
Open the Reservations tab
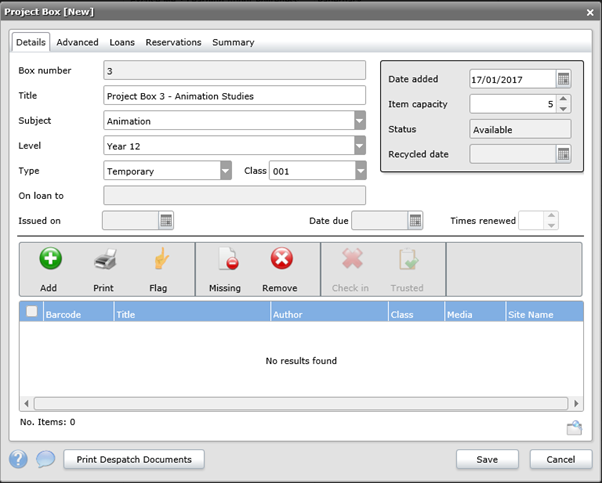pyautogui.click(x=173, y=42)
